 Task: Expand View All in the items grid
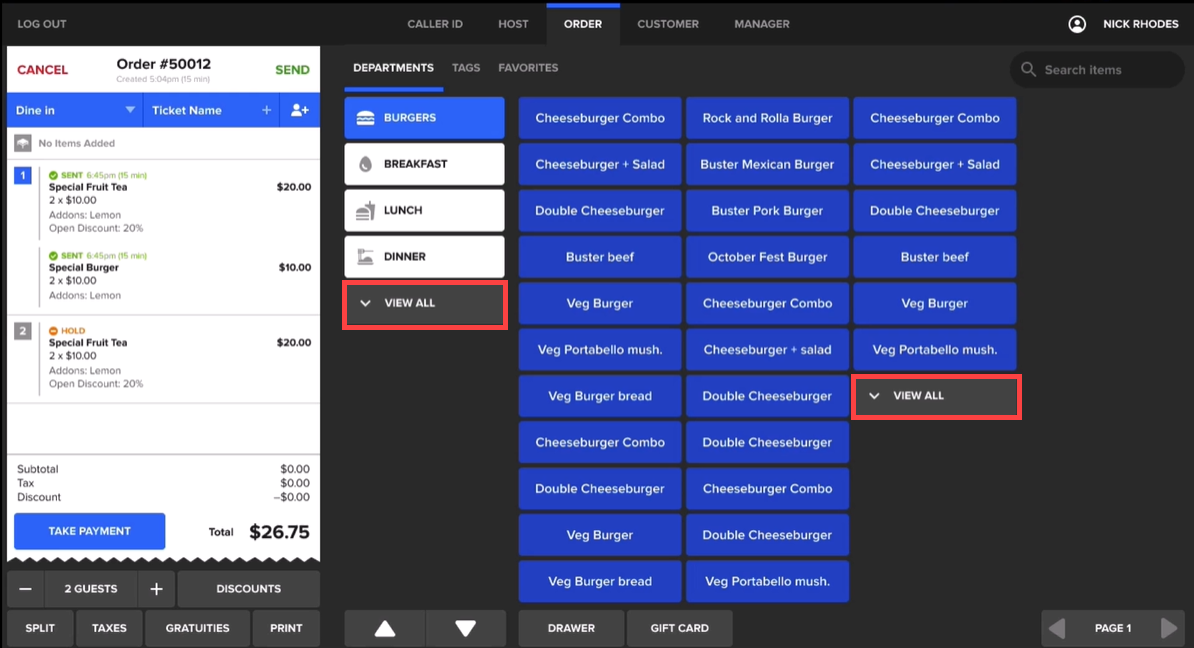[x=935, y=396]
